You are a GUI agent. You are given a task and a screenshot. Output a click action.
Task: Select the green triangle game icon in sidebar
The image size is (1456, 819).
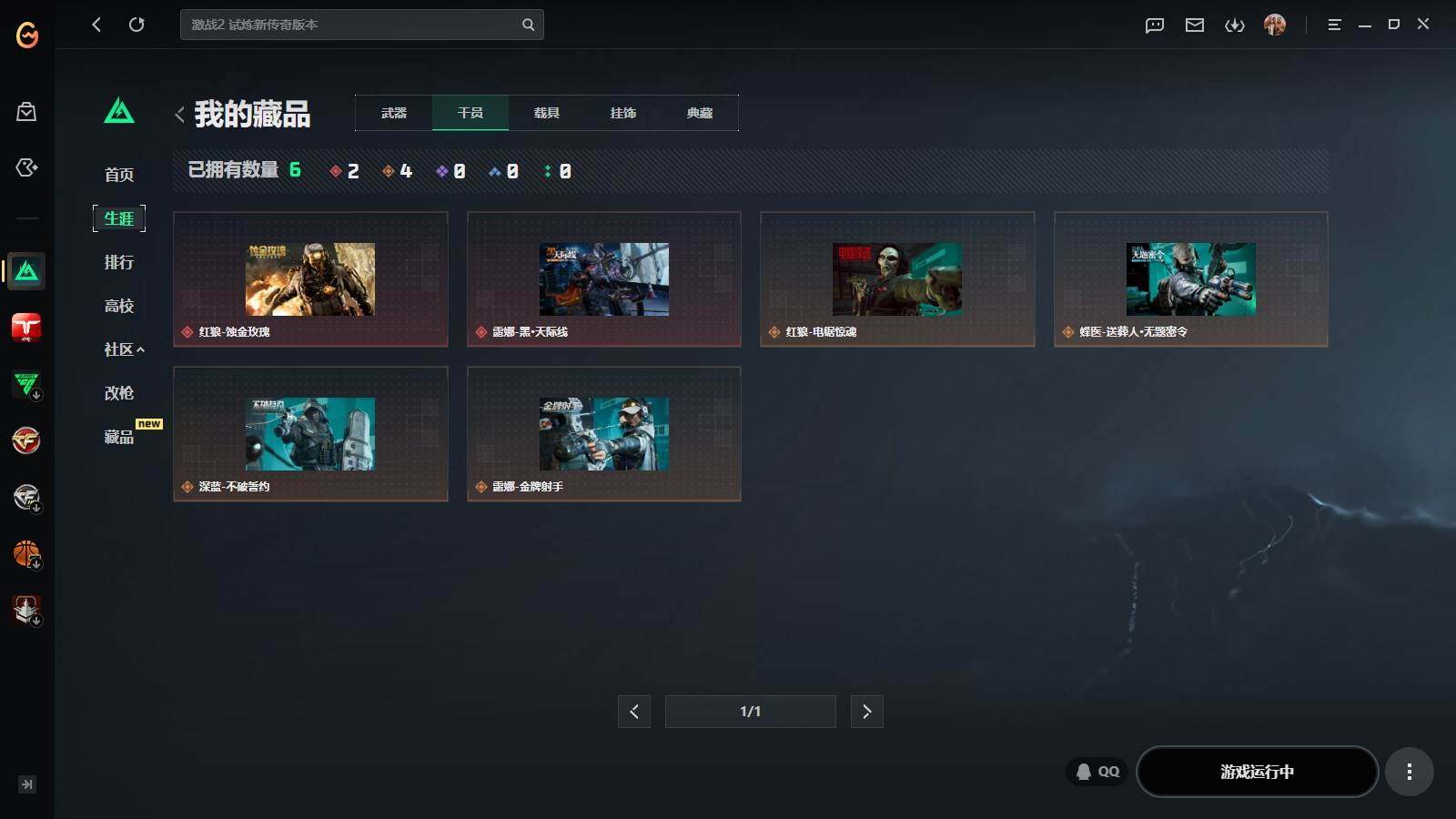tap(26, 271)
